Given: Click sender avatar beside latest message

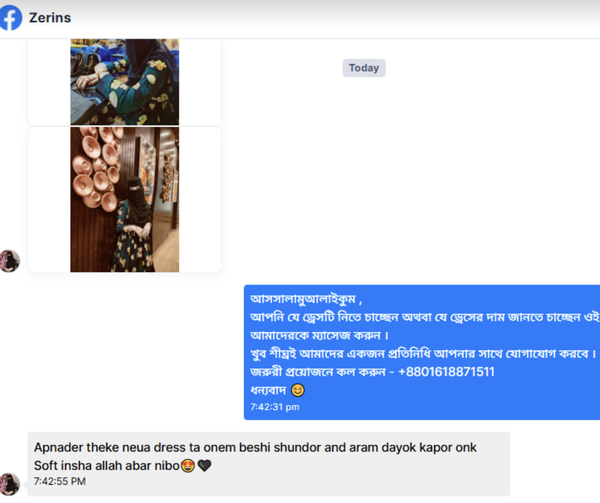Looking at the screenshot, I should (x=10, y=484).
